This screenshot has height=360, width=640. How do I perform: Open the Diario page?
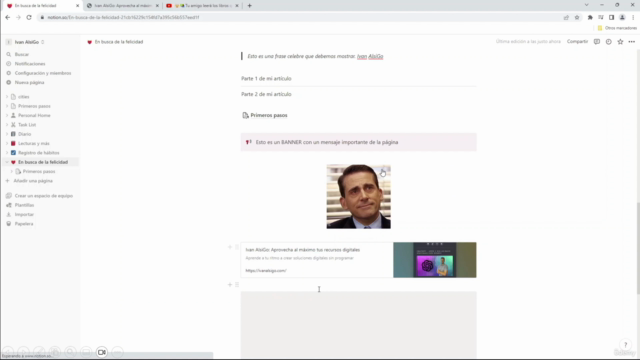[x=24, y=134]
